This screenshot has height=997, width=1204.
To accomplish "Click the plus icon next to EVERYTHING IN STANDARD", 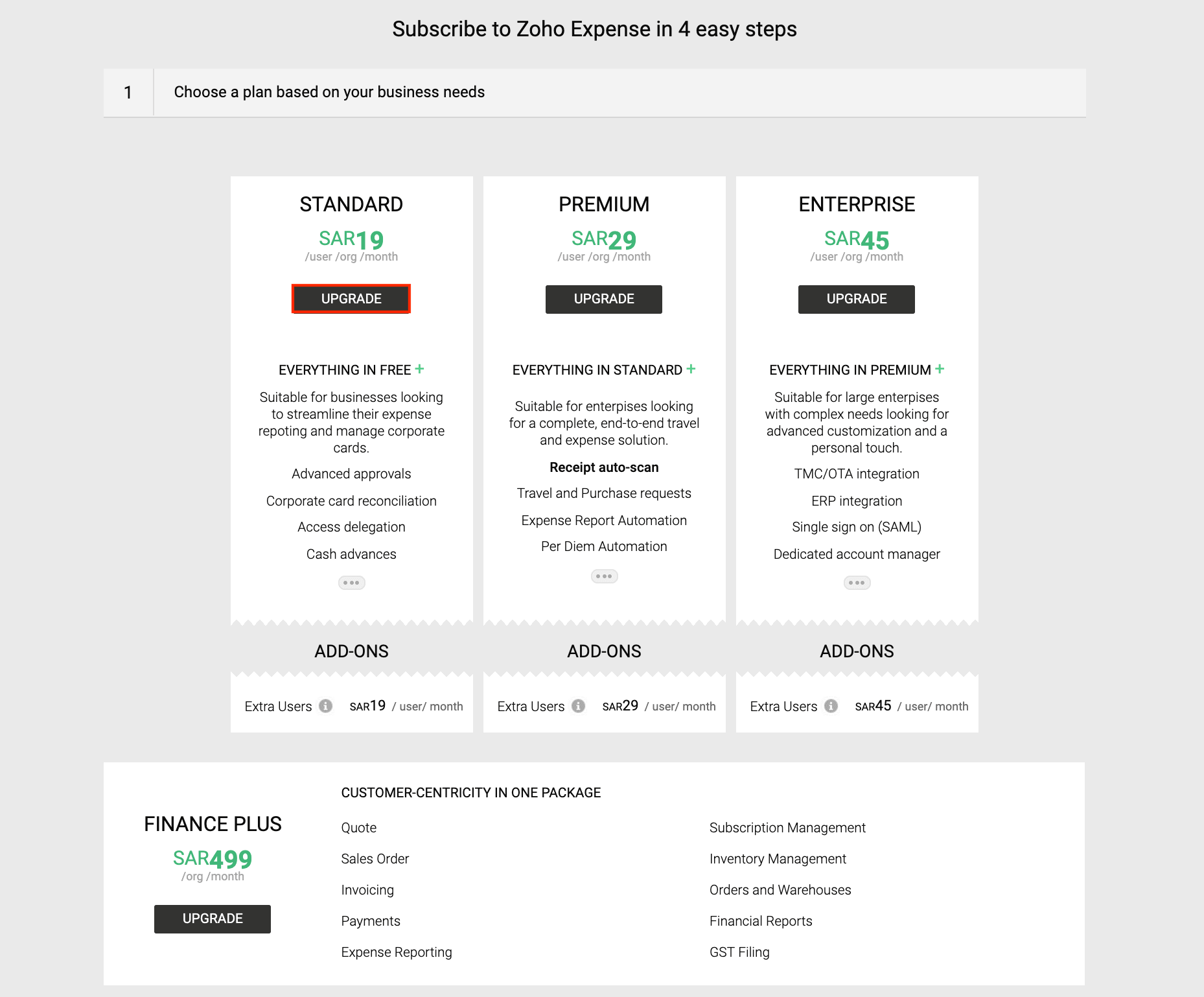I will [692, 369].
